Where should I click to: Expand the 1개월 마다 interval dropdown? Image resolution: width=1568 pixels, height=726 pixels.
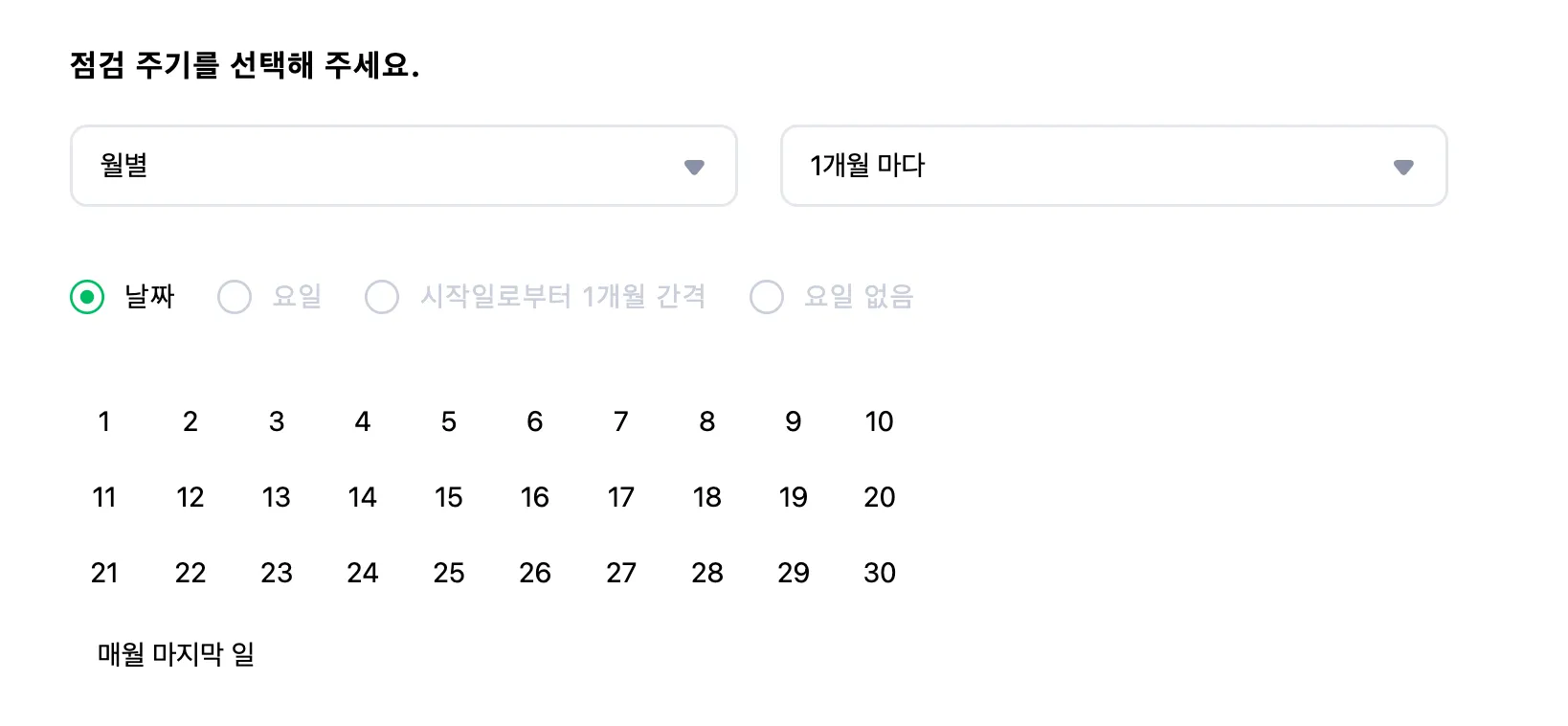[1112, 166]
